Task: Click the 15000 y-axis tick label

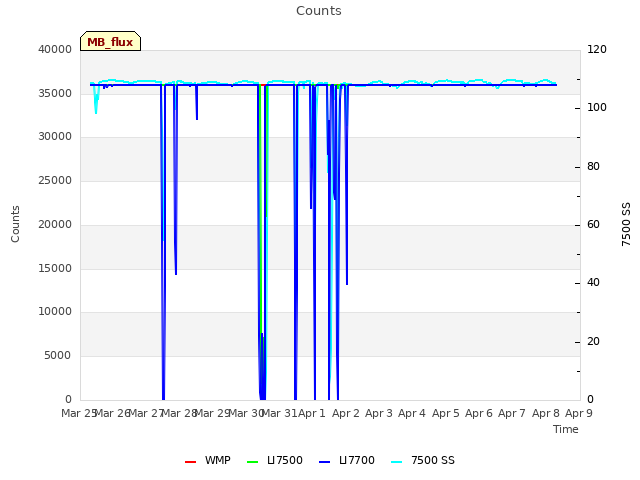Action: pos(55,268)
